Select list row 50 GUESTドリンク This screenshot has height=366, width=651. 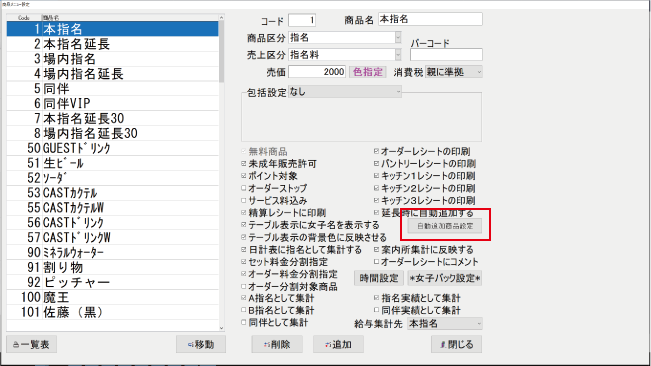coord(113,148)
